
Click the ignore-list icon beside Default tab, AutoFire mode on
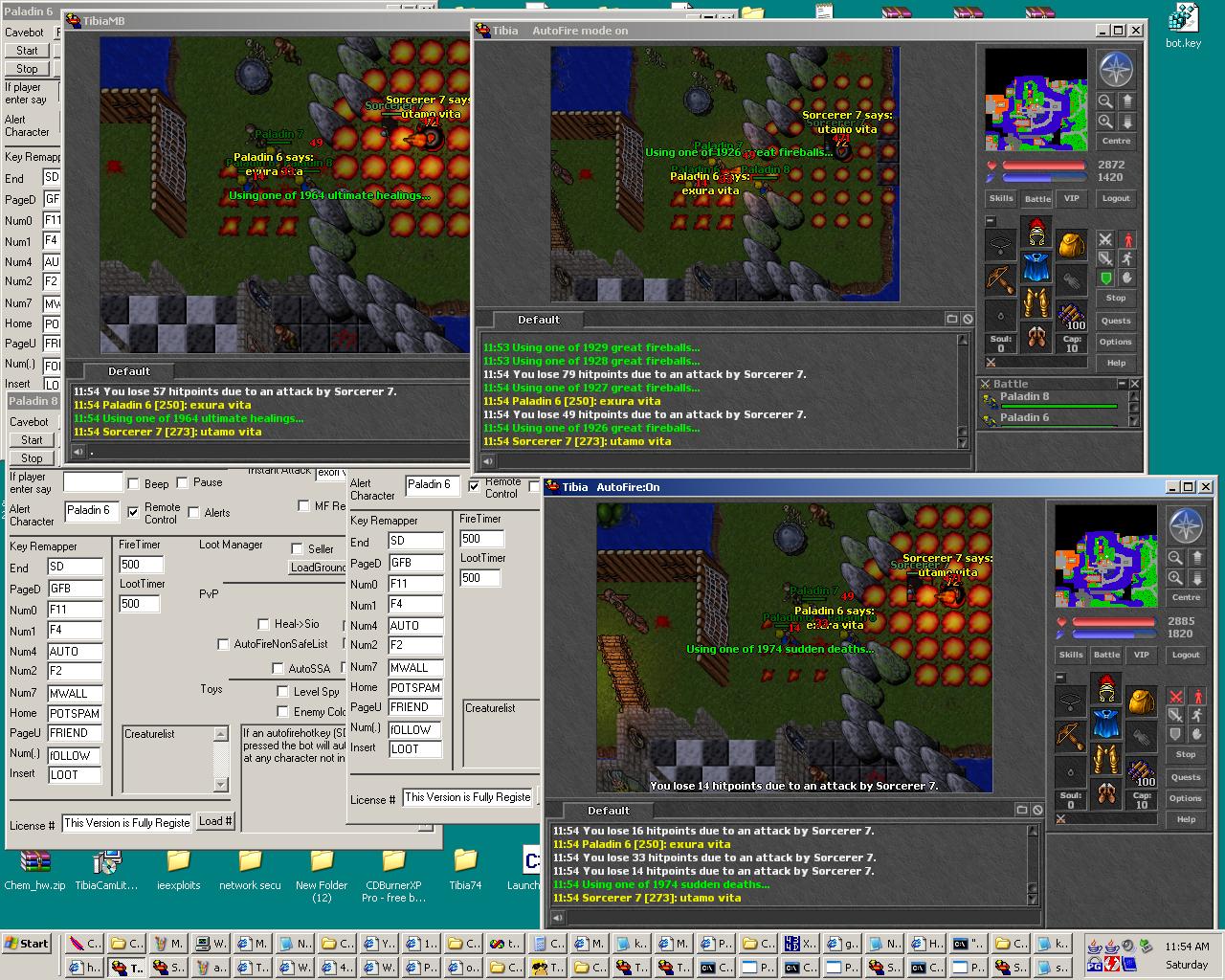coord(968,320)
